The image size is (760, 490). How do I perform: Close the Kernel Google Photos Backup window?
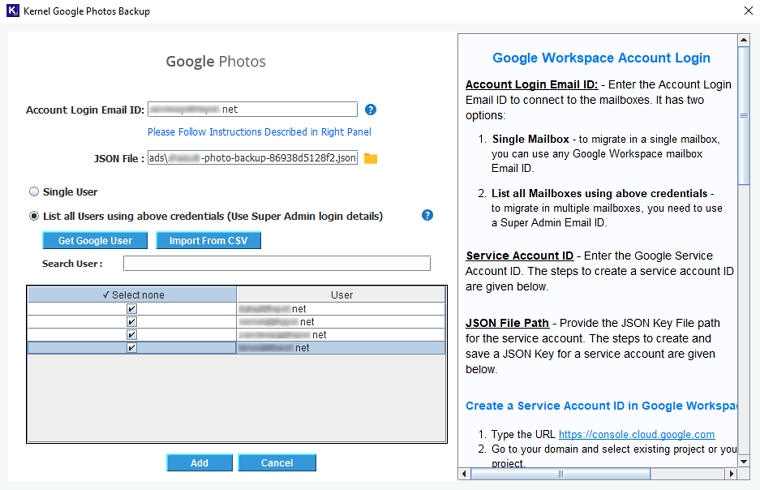(748, 11)
